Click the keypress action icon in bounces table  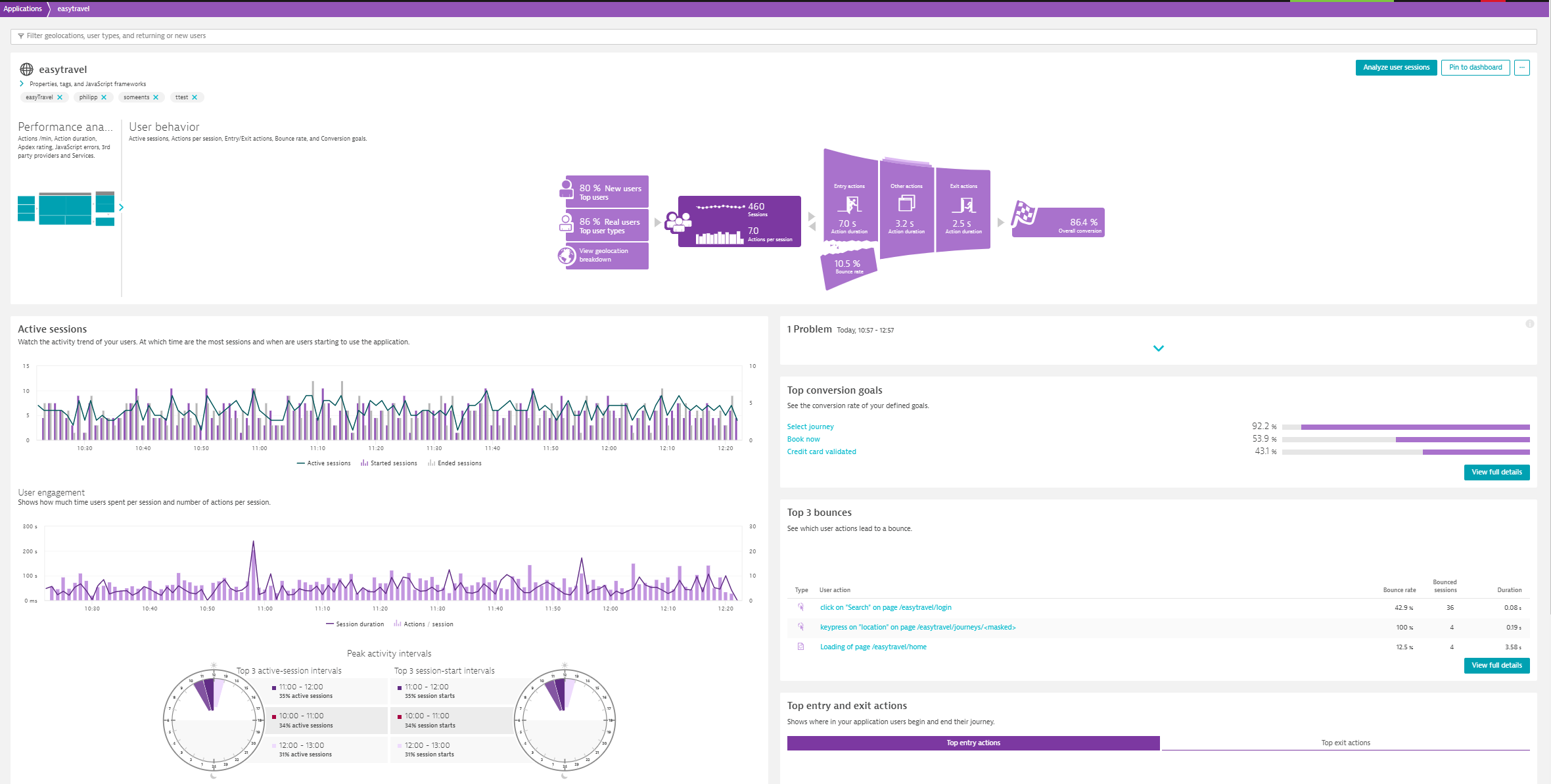(800, 627)
